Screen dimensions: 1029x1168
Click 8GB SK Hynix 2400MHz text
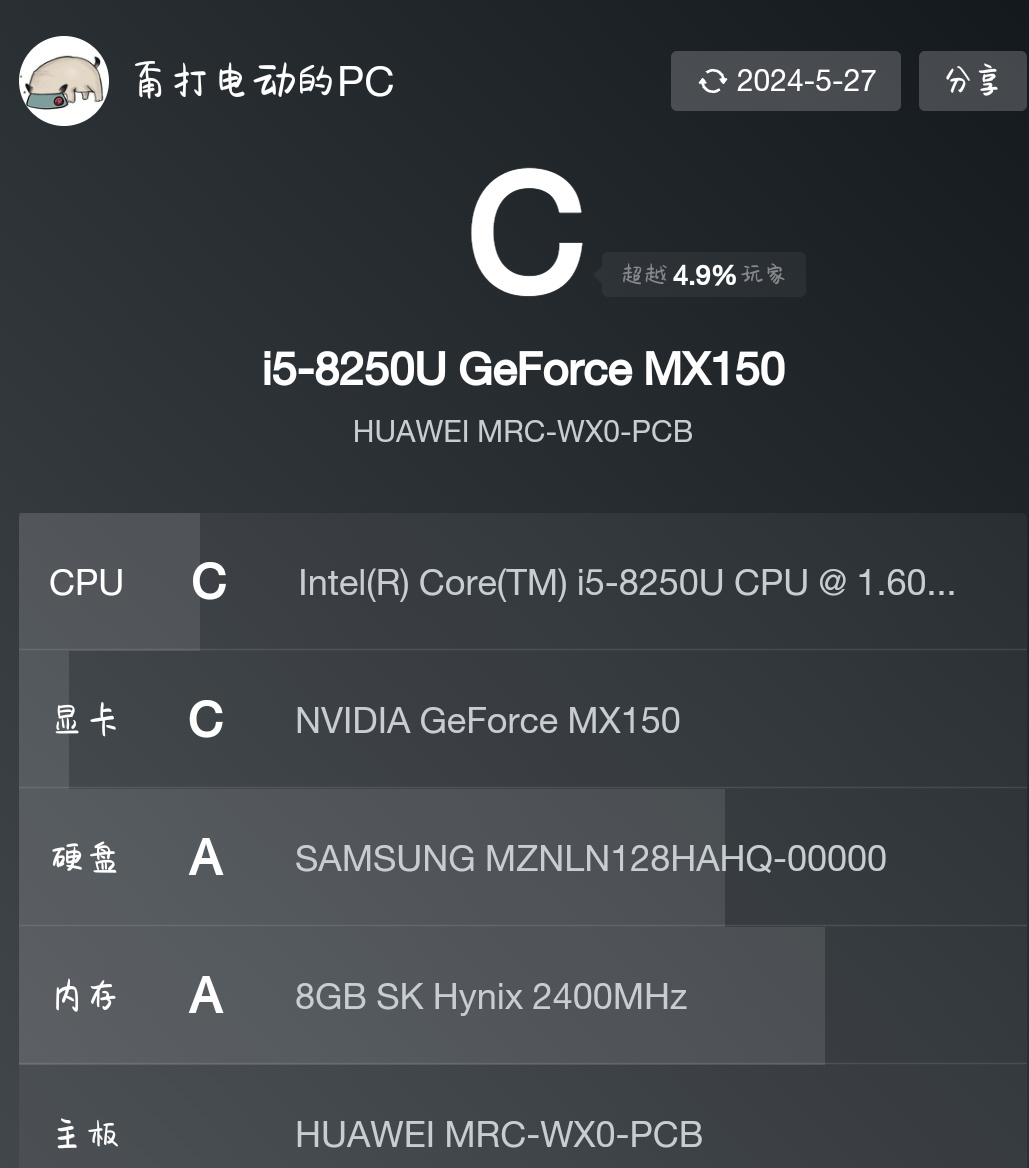(x=491, y=997)
